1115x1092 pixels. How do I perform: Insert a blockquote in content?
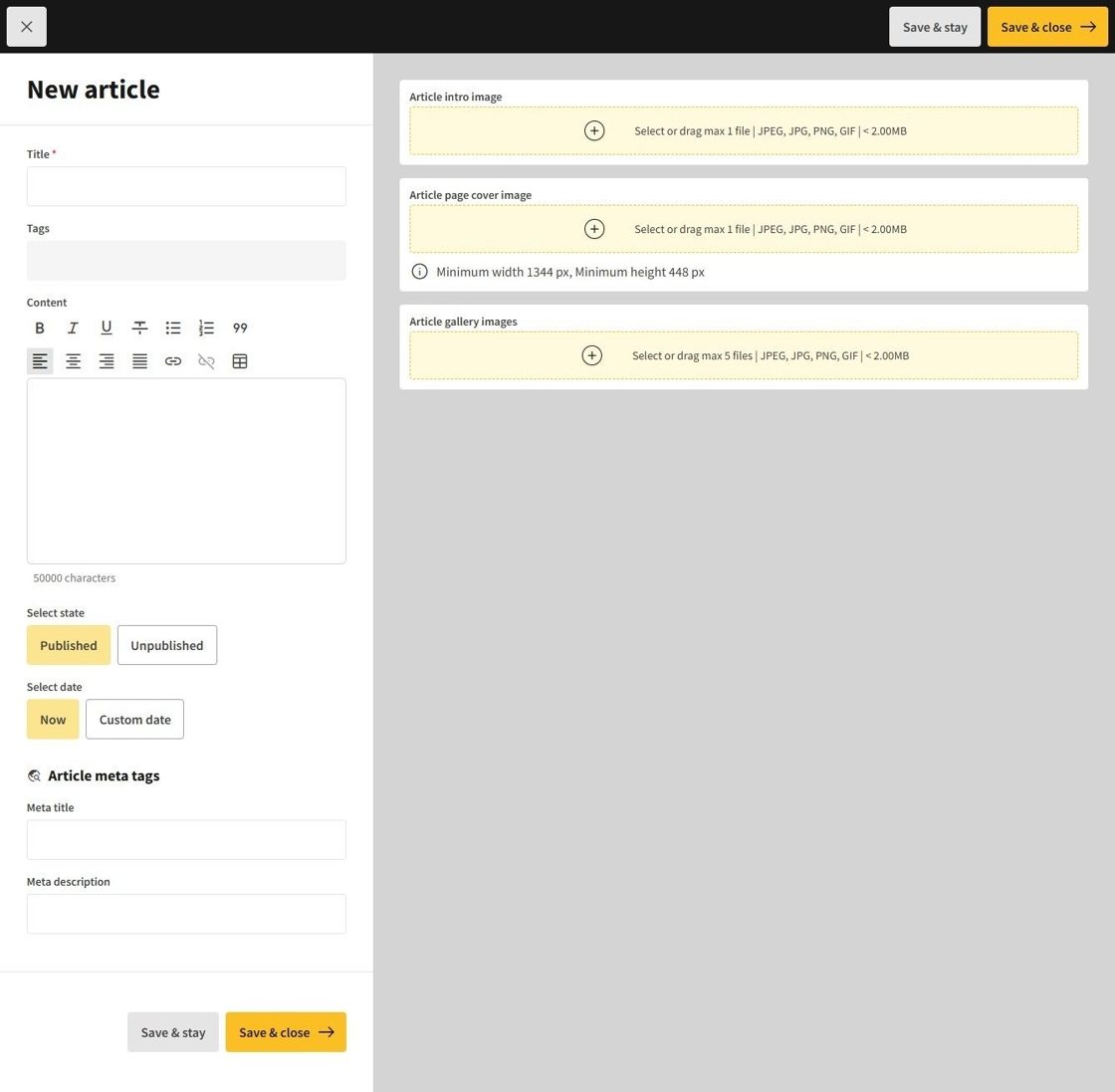pos(240,328)
